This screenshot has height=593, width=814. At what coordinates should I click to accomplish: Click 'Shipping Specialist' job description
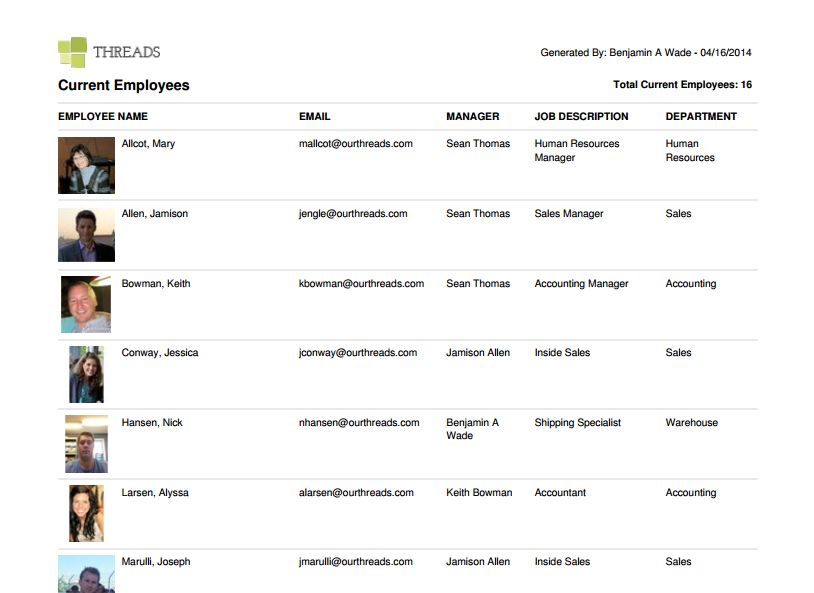tap(578, 423)
